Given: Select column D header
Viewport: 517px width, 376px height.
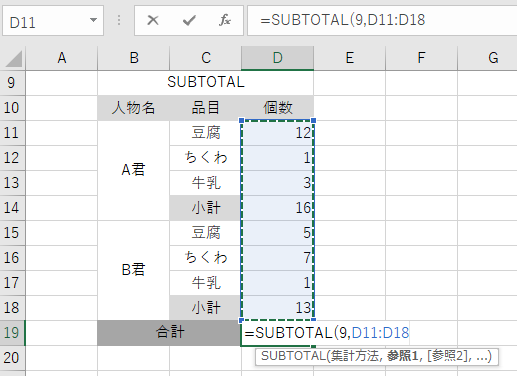Looking at the screenshot, I should click(278, 58).
